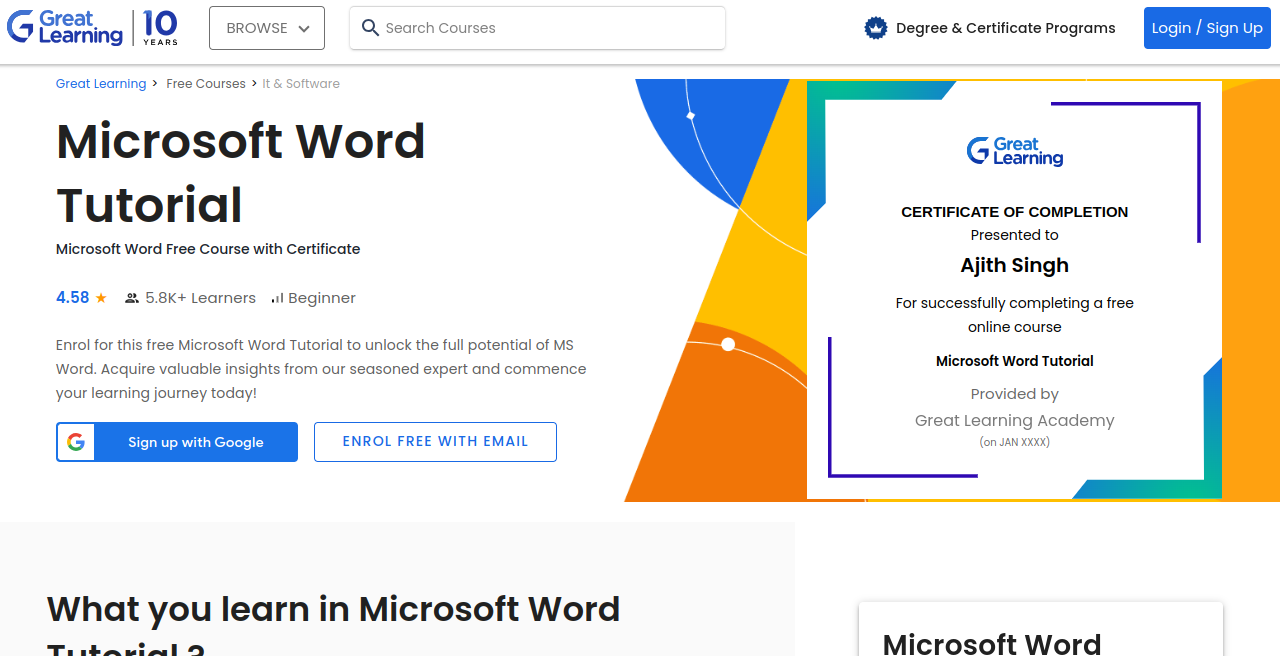
Task: Click Login / Sign Up
Action: click(1207, 28)
